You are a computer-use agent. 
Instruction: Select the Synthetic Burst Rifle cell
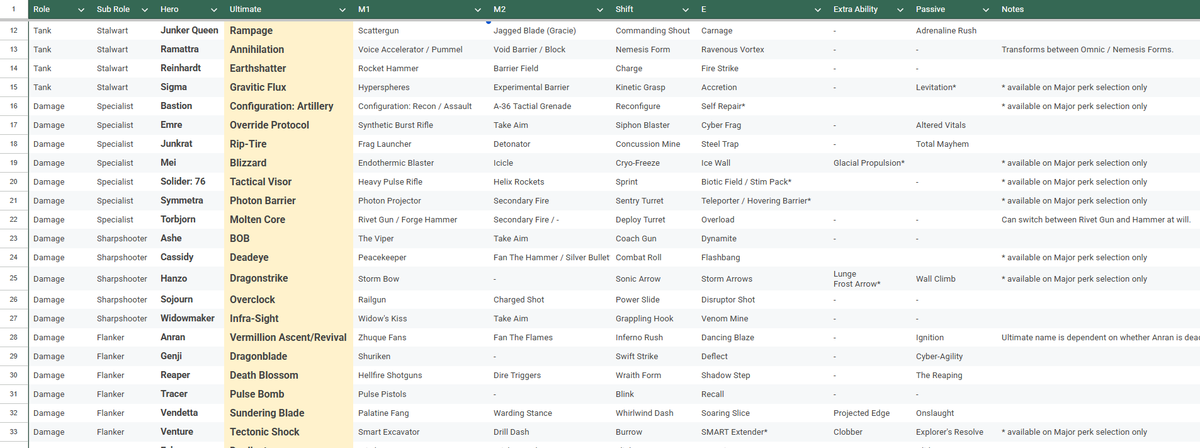tap(422, 125)
